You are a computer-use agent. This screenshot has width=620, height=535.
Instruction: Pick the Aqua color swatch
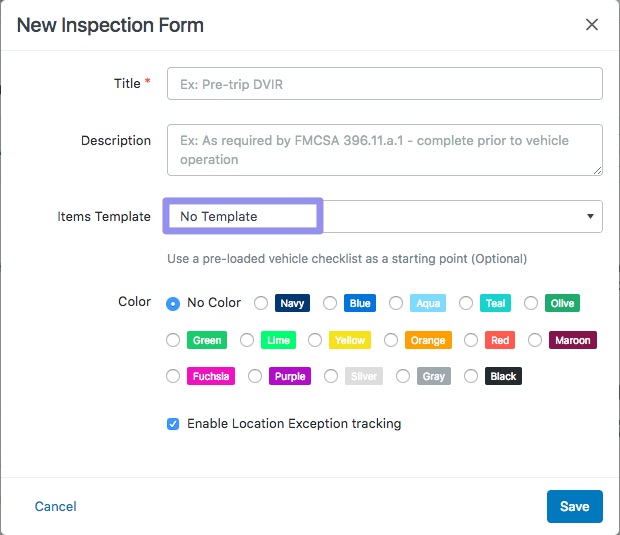[x=428, y=303]
